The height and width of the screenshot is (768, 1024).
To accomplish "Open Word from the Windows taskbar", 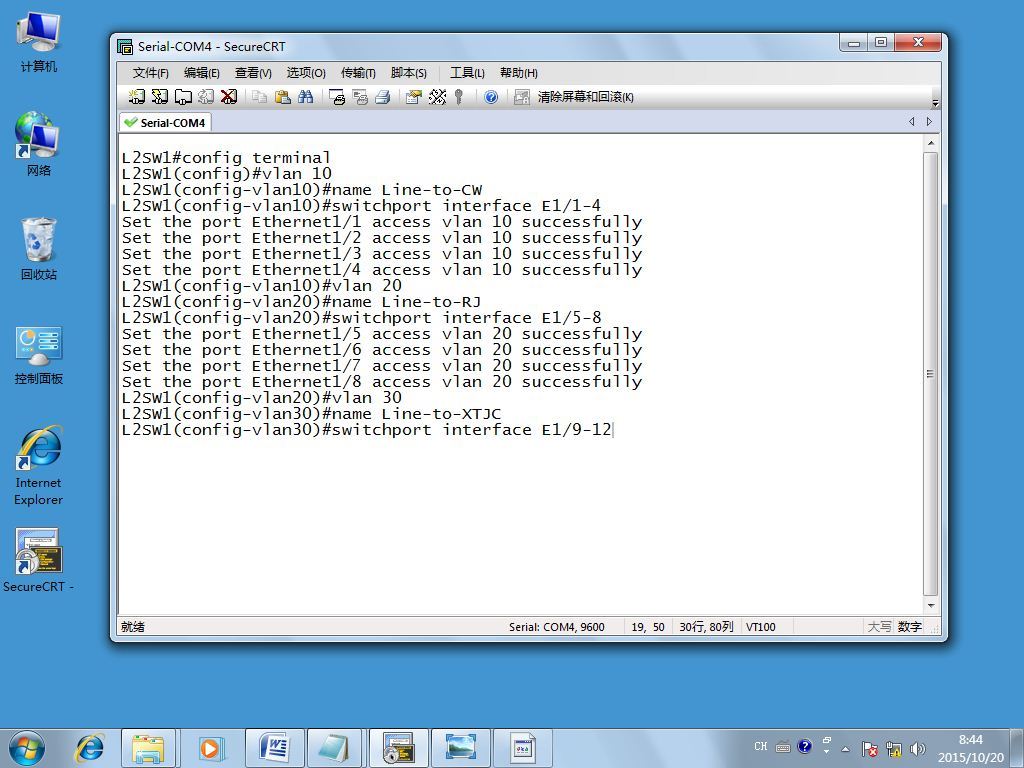I will click(275, 748).
